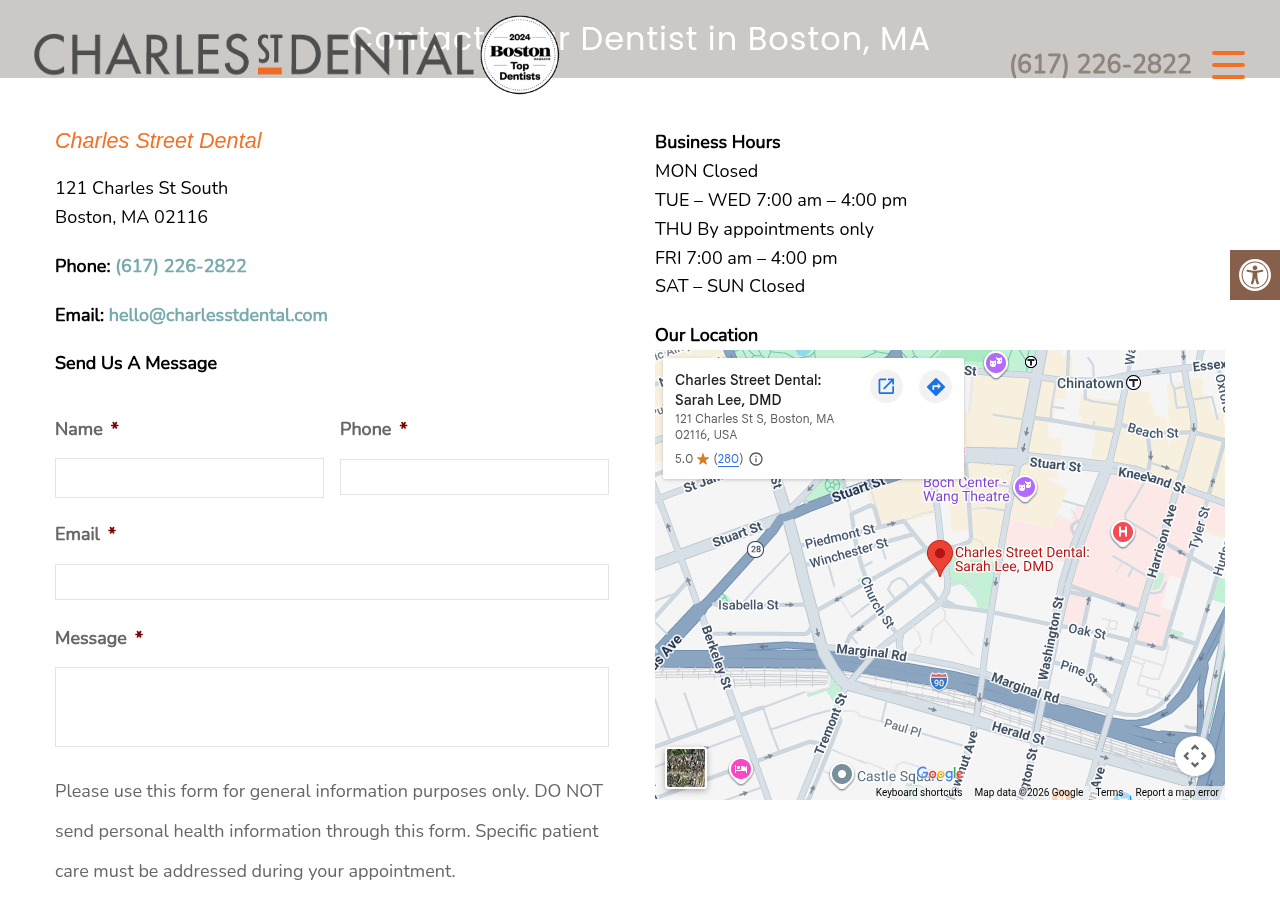Click the red map label 'Charles Street Dental: Sarah Lee, DMD'
The width and height of the screenshot is (1280, 900).
coord(1022,559)
